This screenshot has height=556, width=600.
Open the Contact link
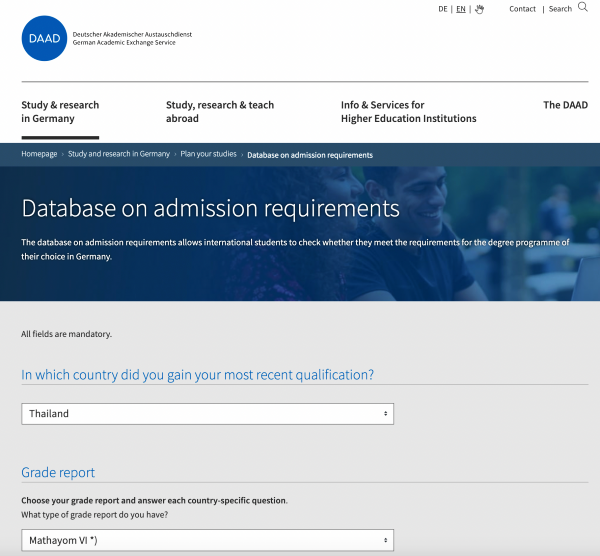pyautogui.click(x=522, y=9)
